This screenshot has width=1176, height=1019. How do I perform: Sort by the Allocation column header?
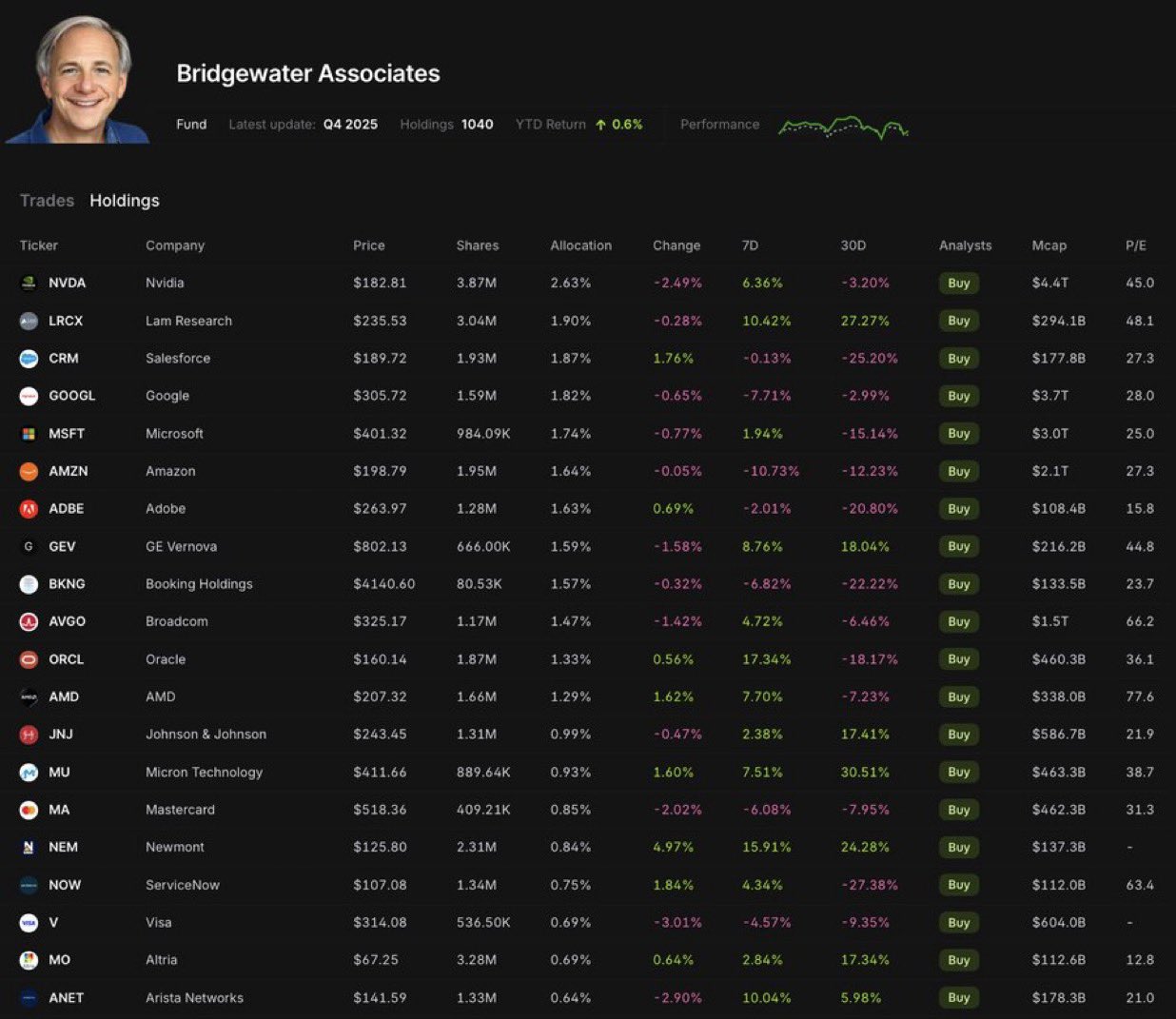[x=580, y=245]
